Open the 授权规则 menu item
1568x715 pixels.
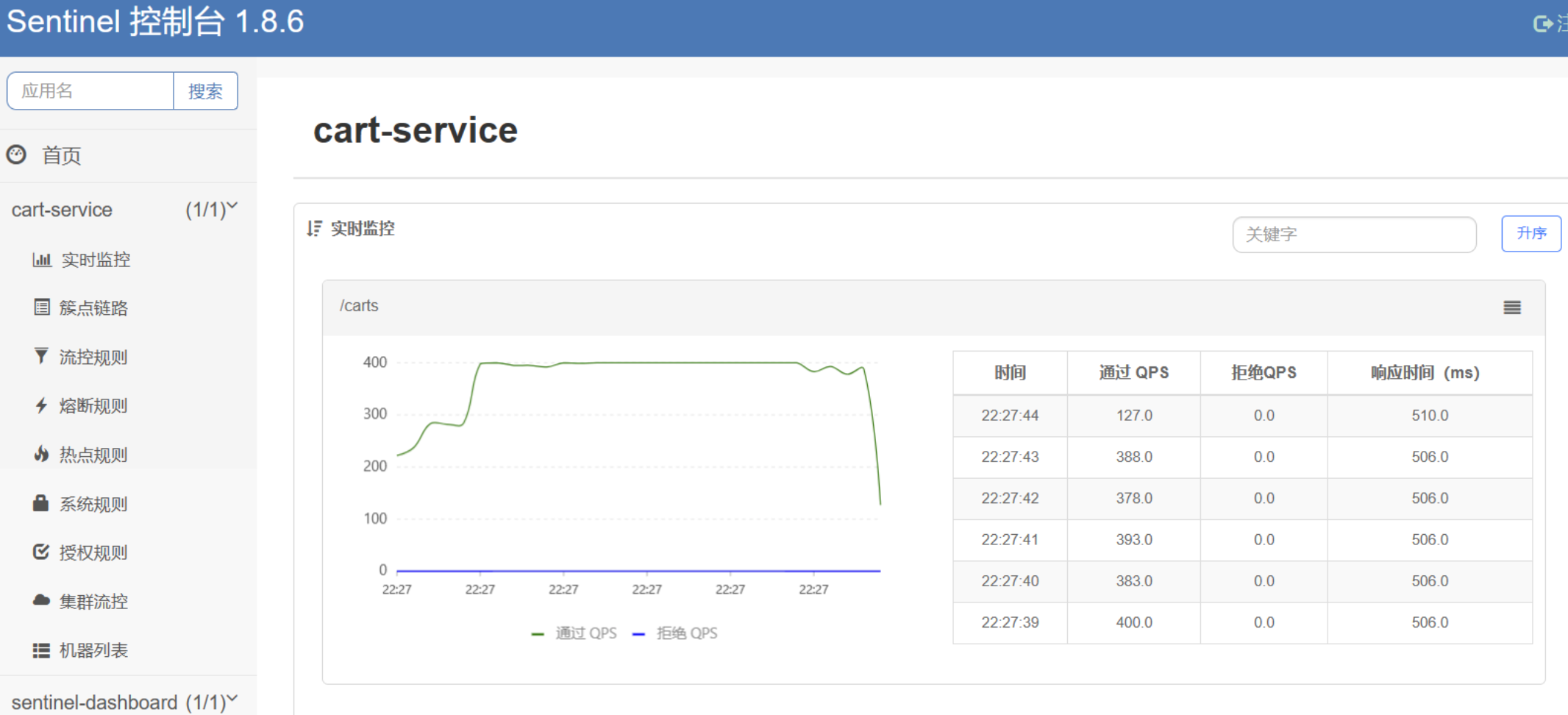point(93,552)
